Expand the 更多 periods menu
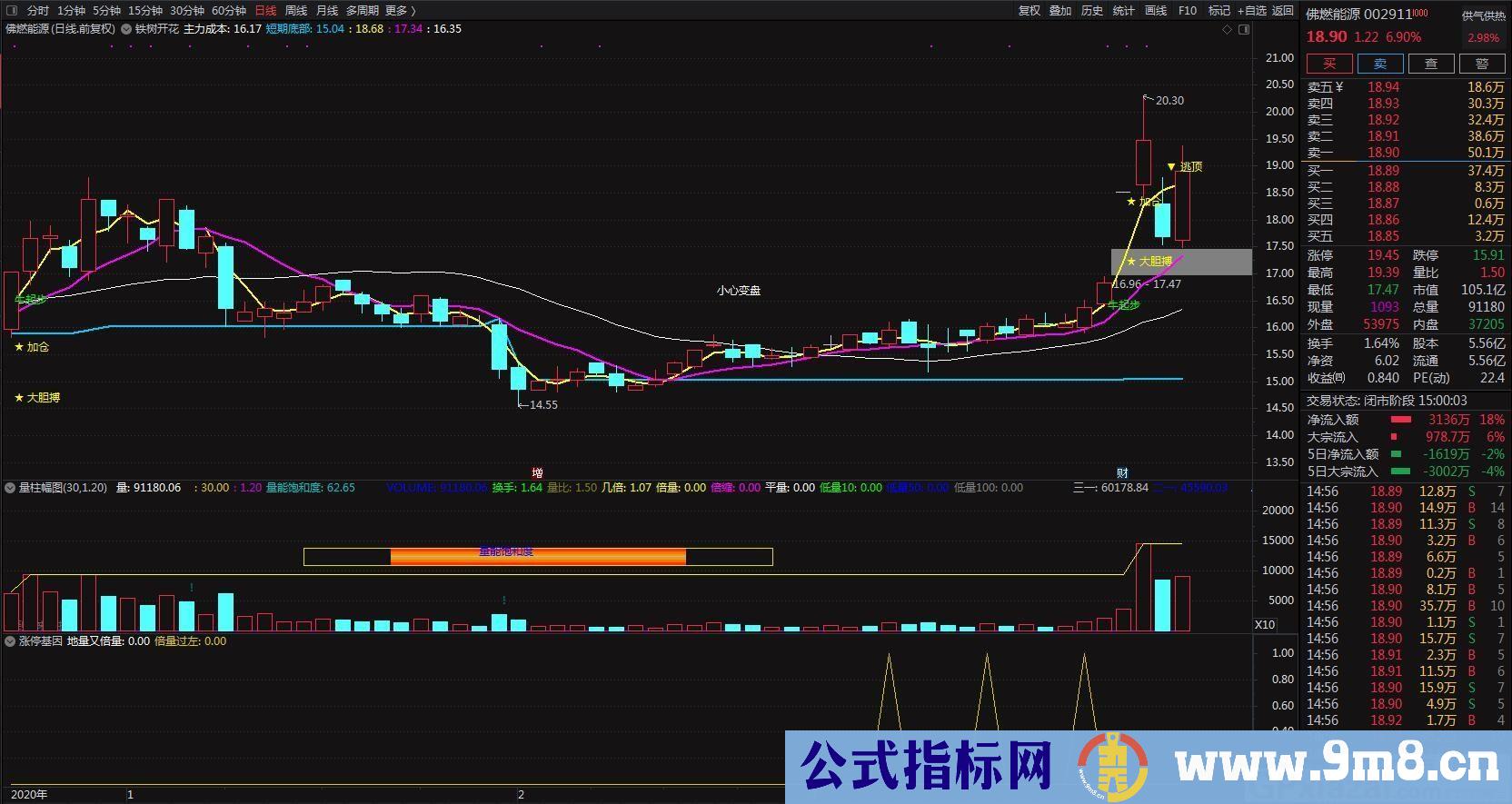 click(x=400, y=11)
